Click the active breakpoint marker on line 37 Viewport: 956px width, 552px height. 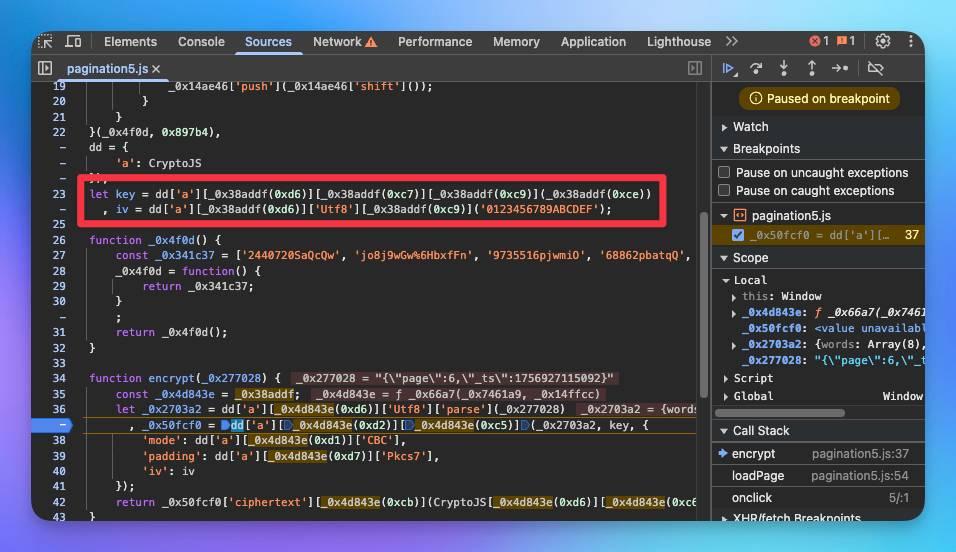52,425
